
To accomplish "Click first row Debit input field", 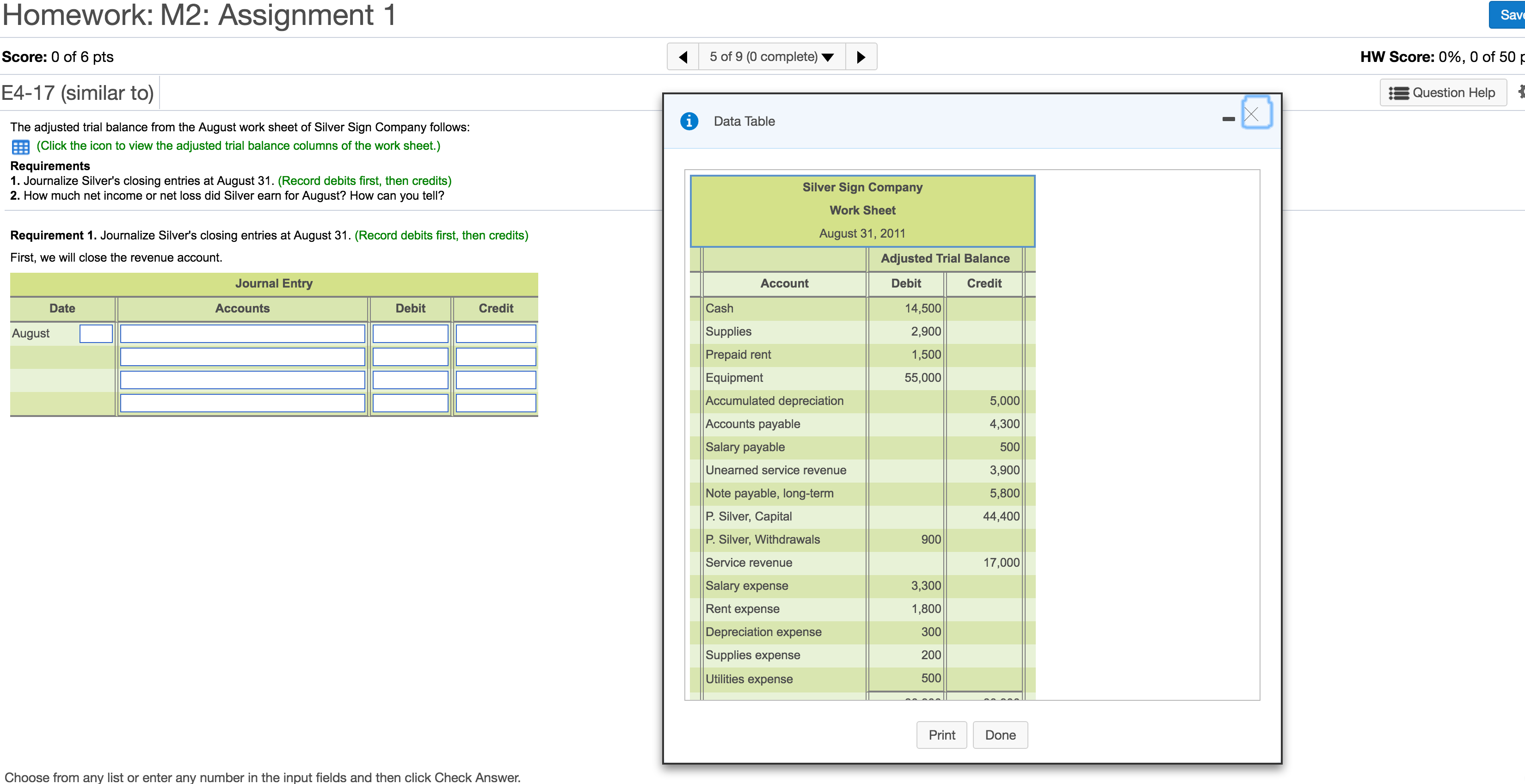I will (x=410, y=334).
